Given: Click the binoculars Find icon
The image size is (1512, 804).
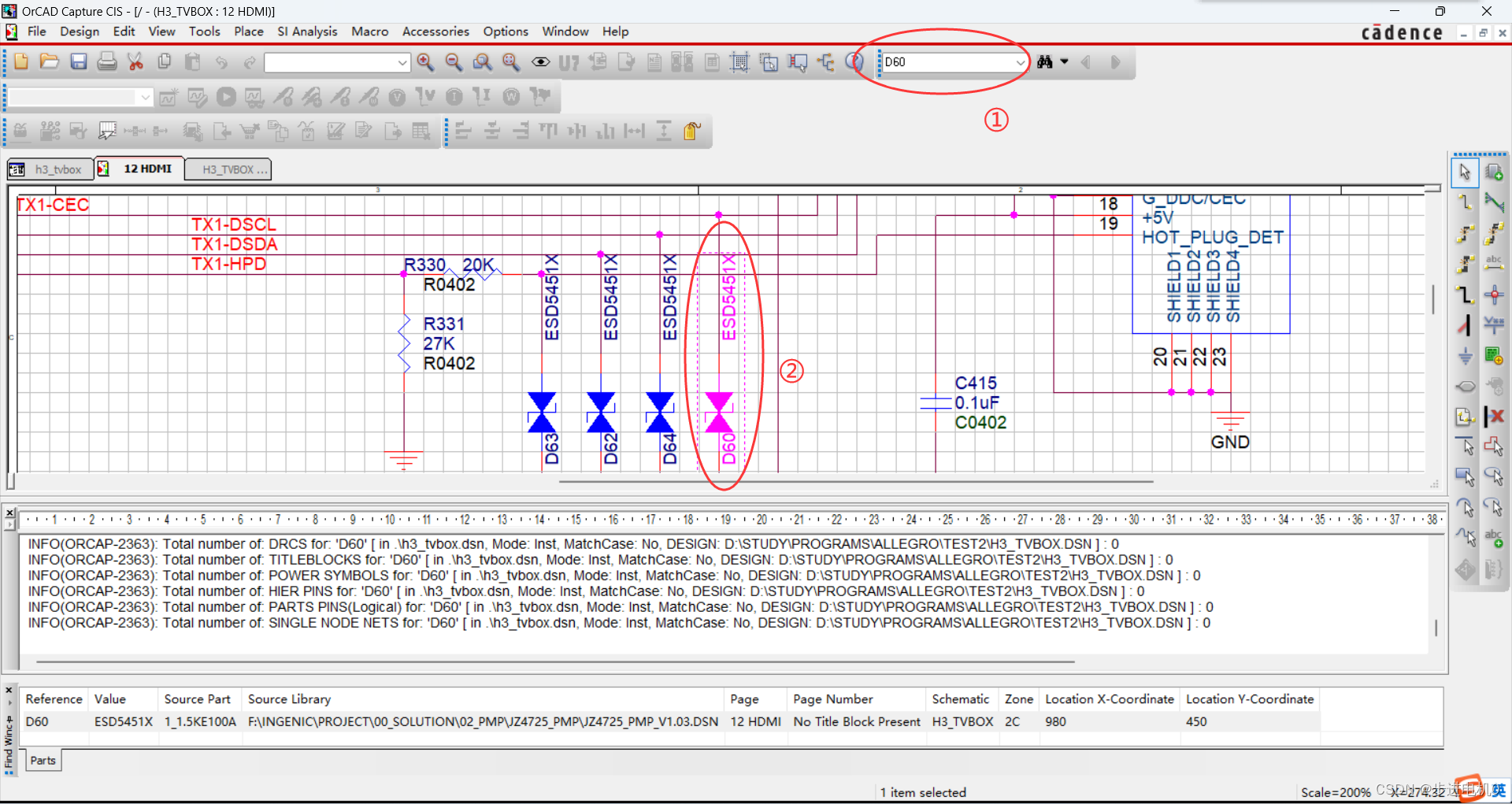Looking at the screenshot, I should coord(1045,62).
